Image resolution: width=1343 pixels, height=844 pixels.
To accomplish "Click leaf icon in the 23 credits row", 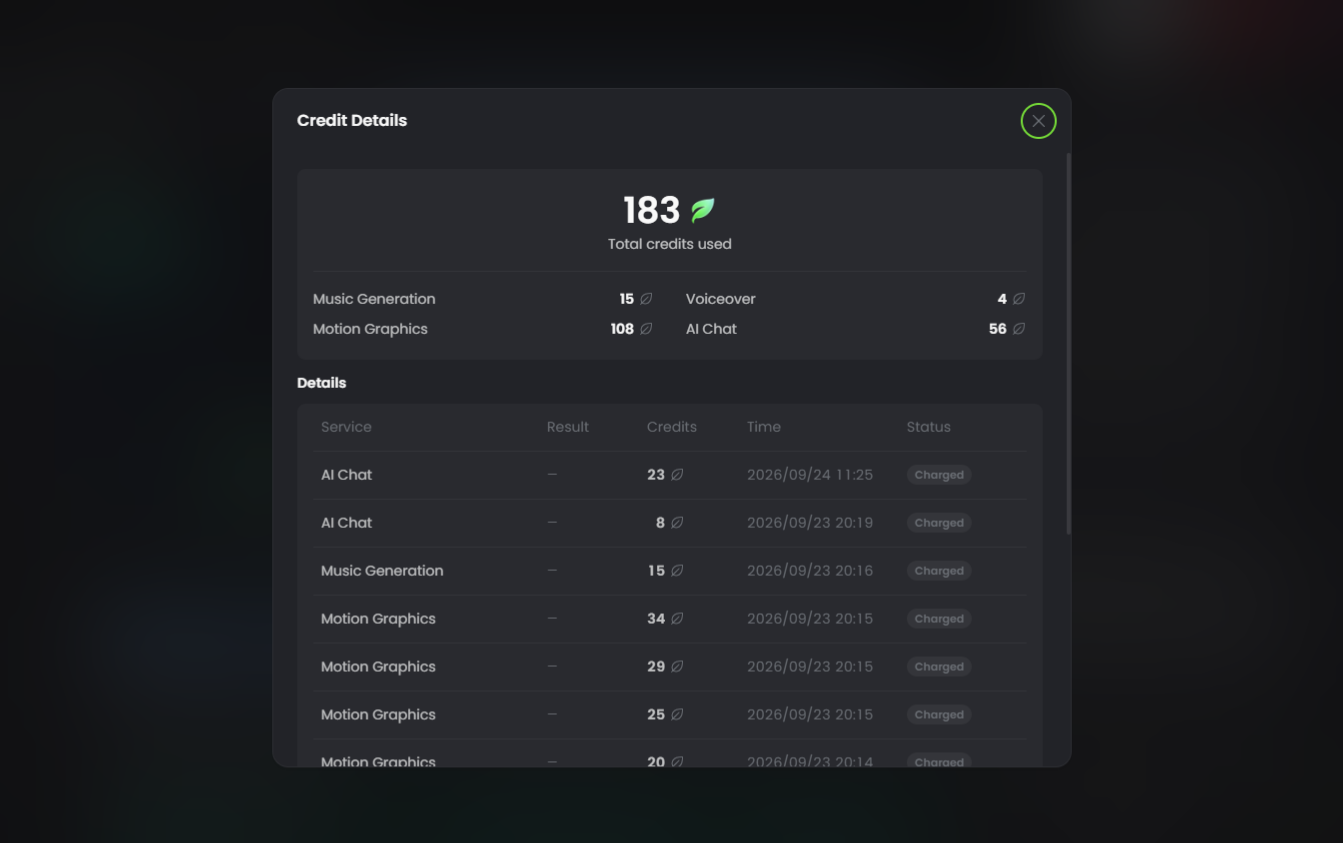I will pyautogui.click(x=677, y=475).
